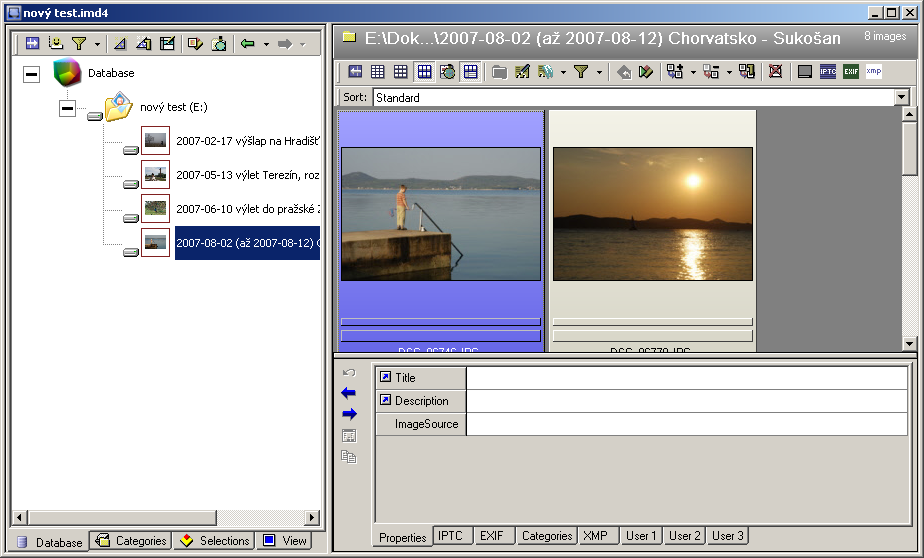Click the Description field link icon
This screenshot has width=924, height=558.
385,400
